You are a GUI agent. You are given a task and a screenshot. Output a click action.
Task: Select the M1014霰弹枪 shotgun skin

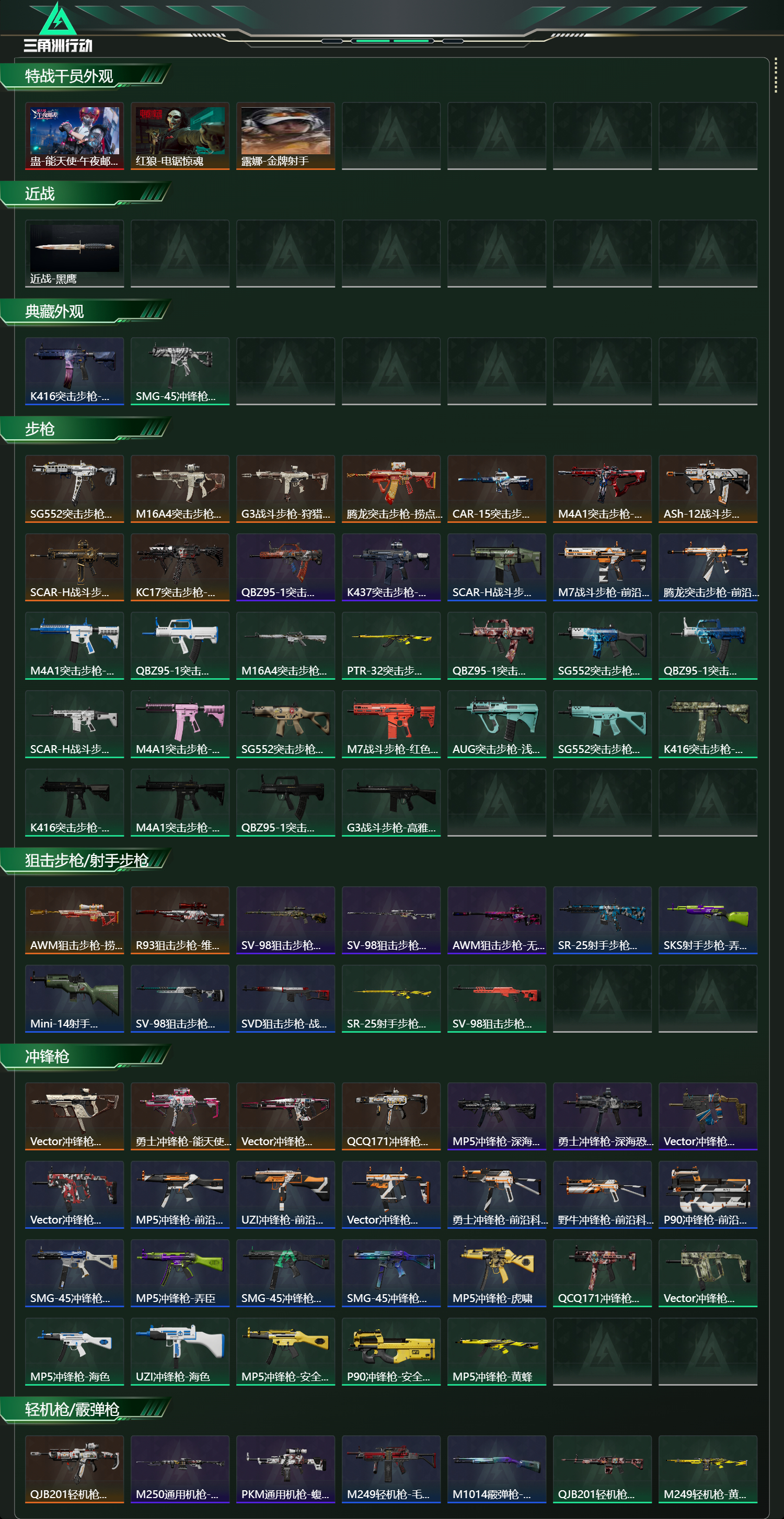[x=497, y=1469]
